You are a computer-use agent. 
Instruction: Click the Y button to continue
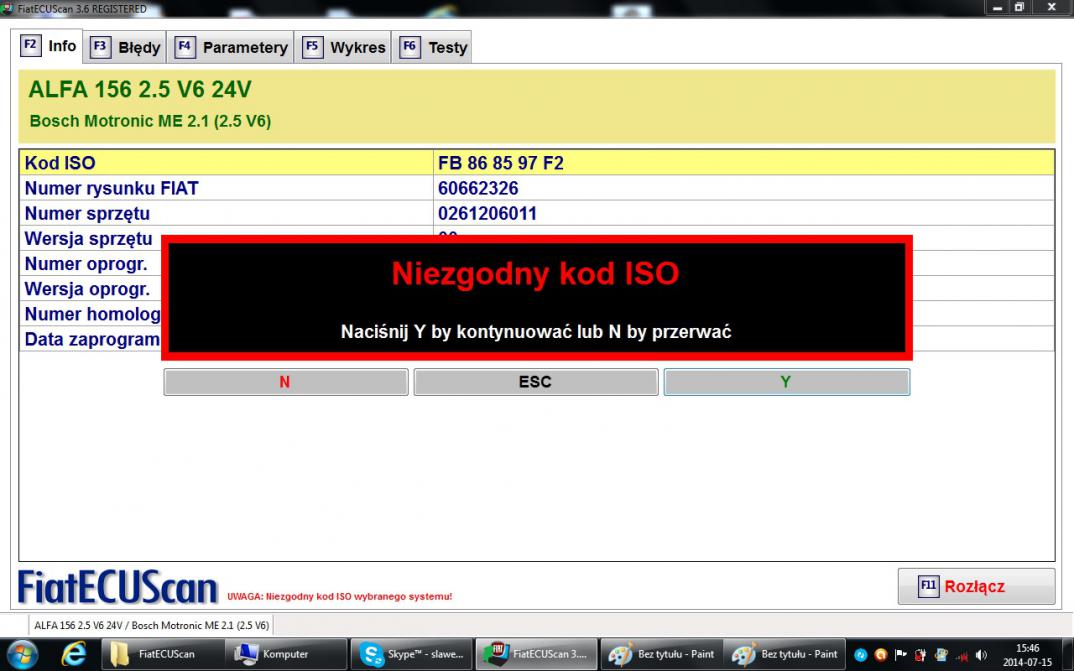(786, 382)
